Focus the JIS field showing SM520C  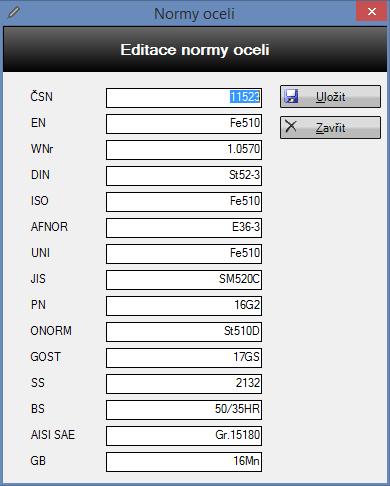click(x=184, y=280)
